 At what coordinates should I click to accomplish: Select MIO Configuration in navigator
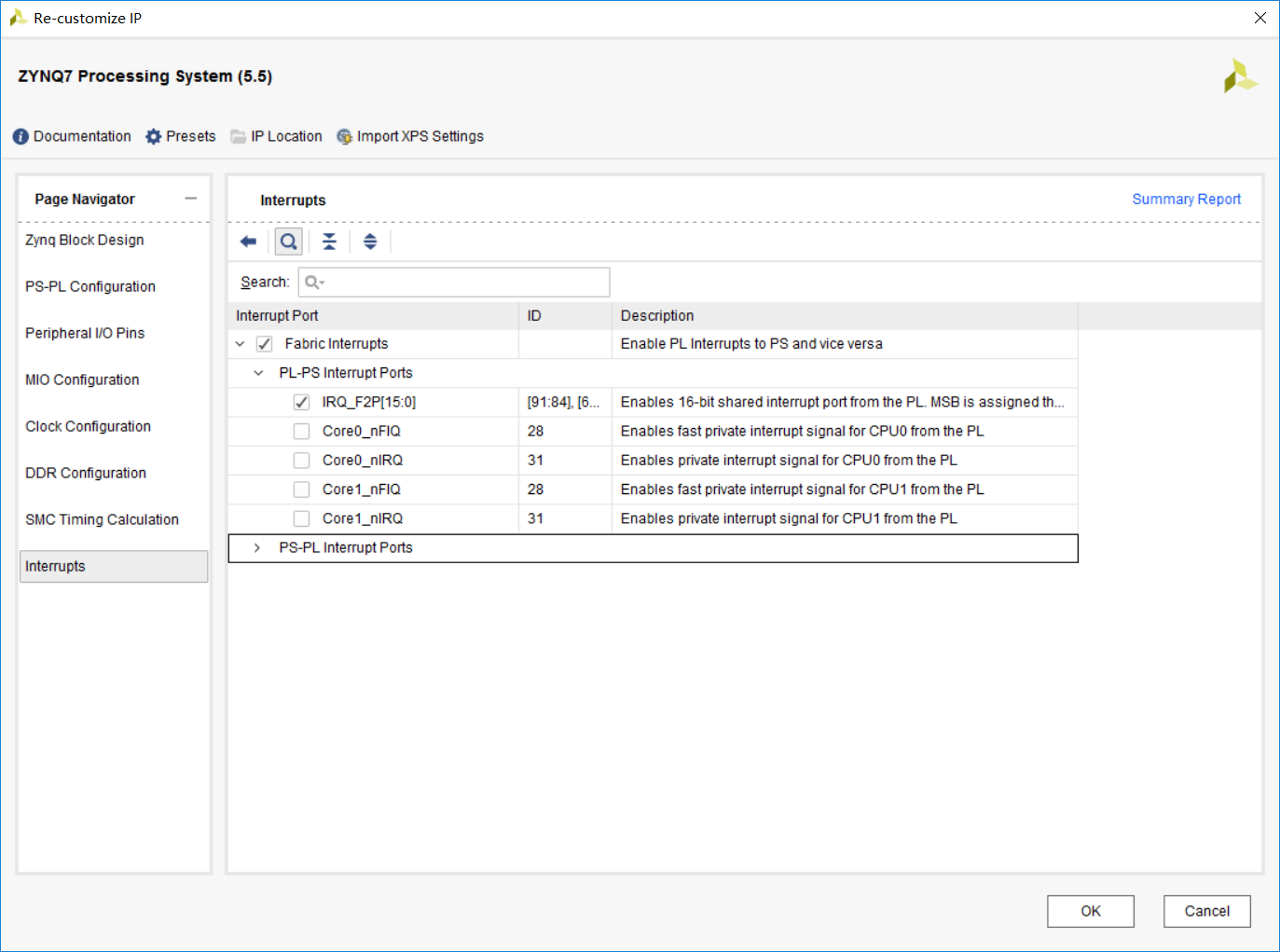tap(82, 379)
